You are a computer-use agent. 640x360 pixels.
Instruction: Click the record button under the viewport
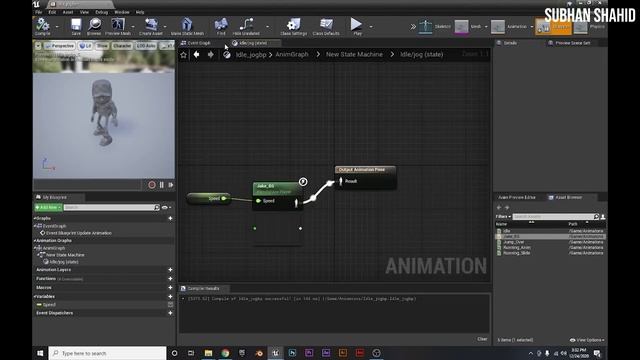coord(152,185)
